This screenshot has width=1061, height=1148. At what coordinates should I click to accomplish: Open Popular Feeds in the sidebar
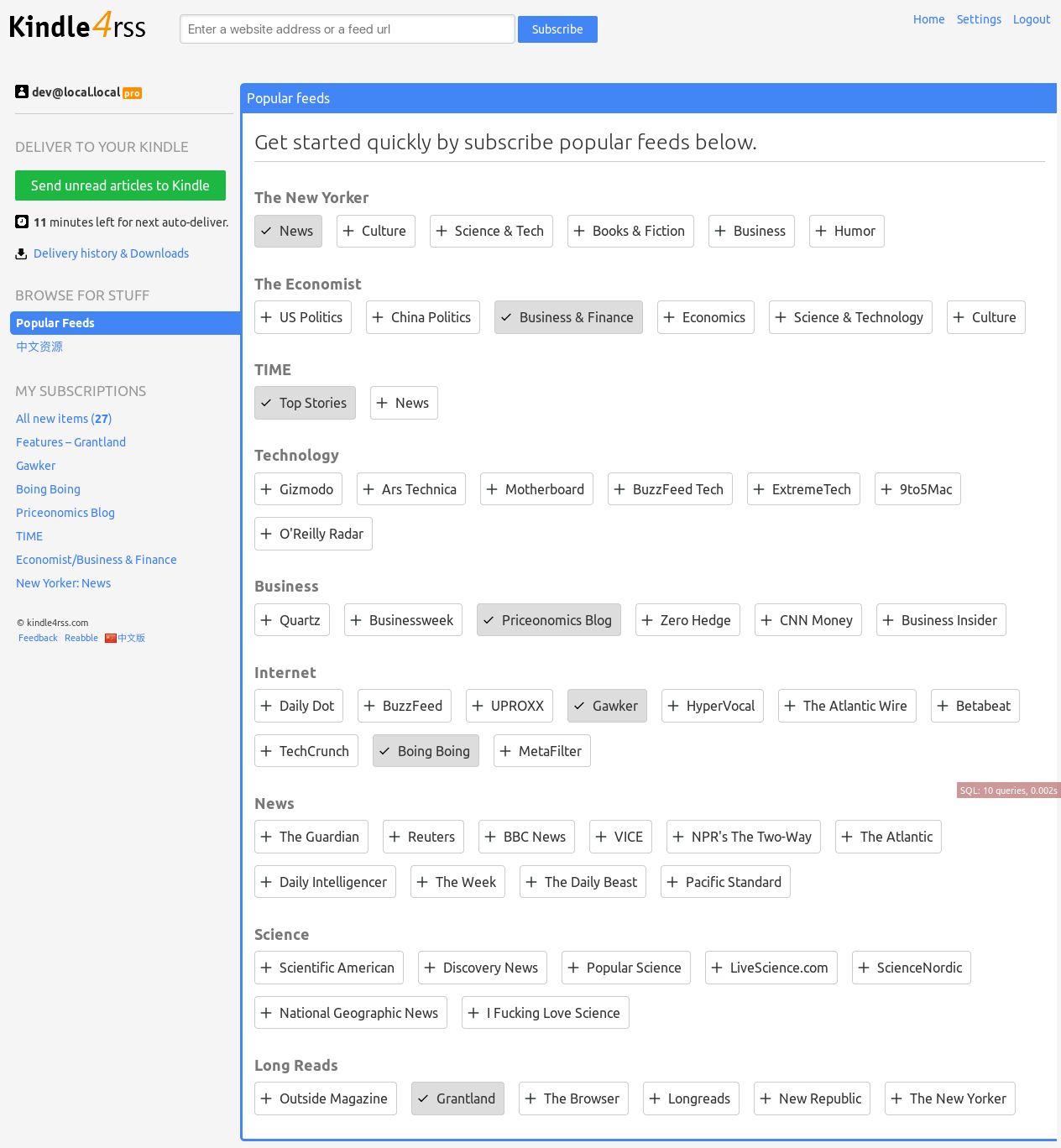coord(125,323)
